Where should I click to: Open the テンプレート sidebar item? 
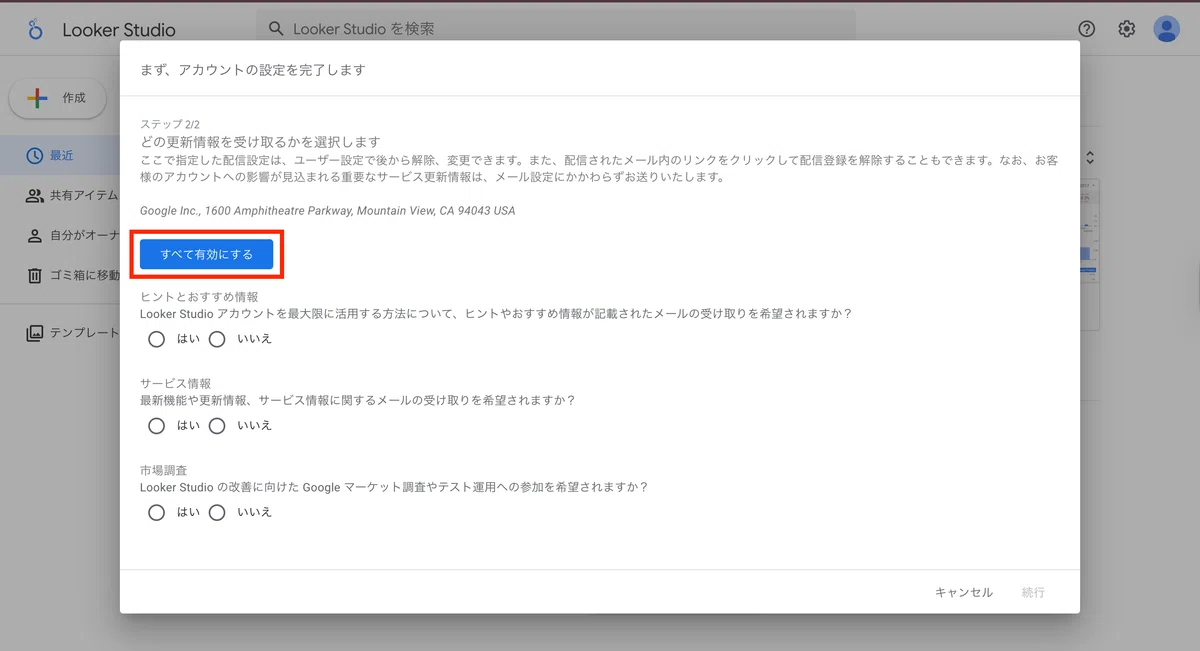(60, 333)
